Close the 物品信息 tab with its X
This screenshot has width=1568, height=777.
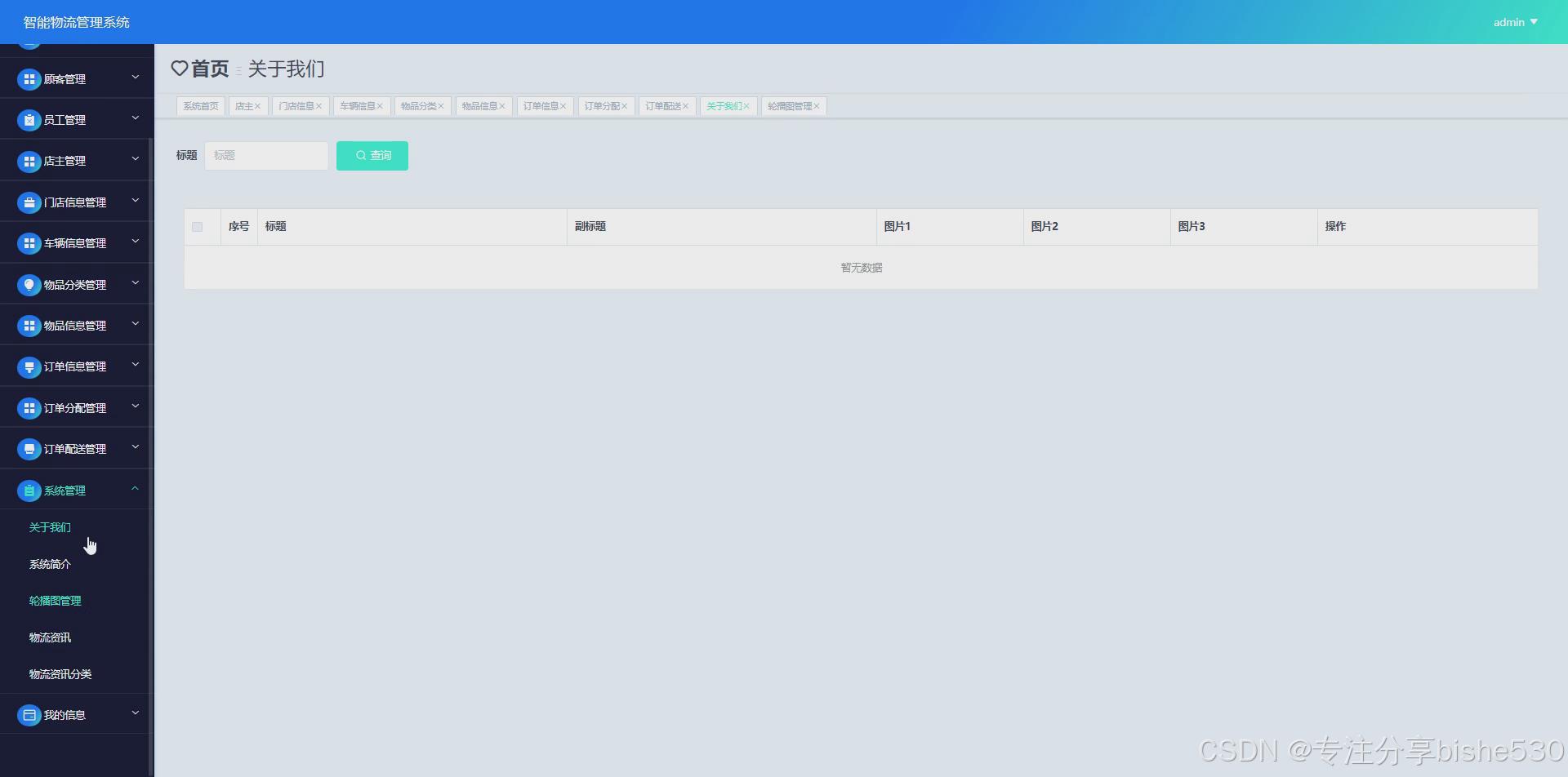click(x=502, y=106)
